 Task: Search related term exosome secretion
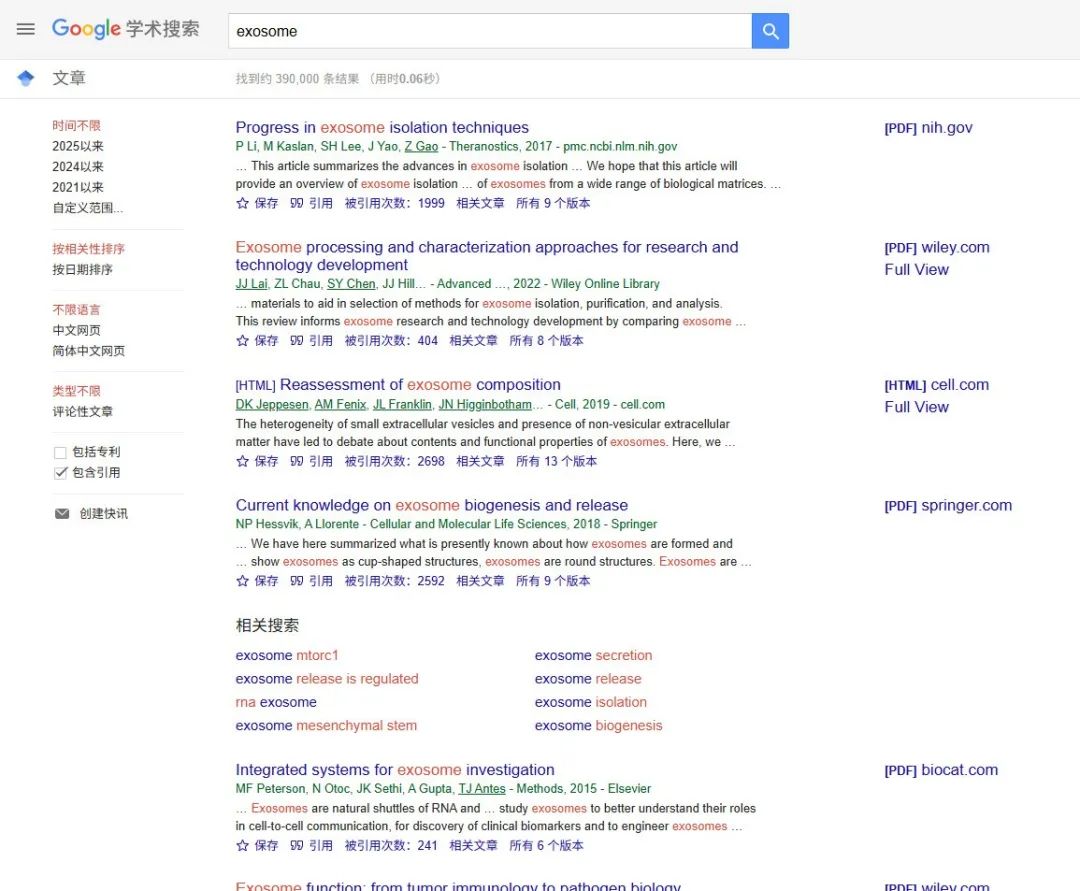pyautogui.click(x=593, y=656)
